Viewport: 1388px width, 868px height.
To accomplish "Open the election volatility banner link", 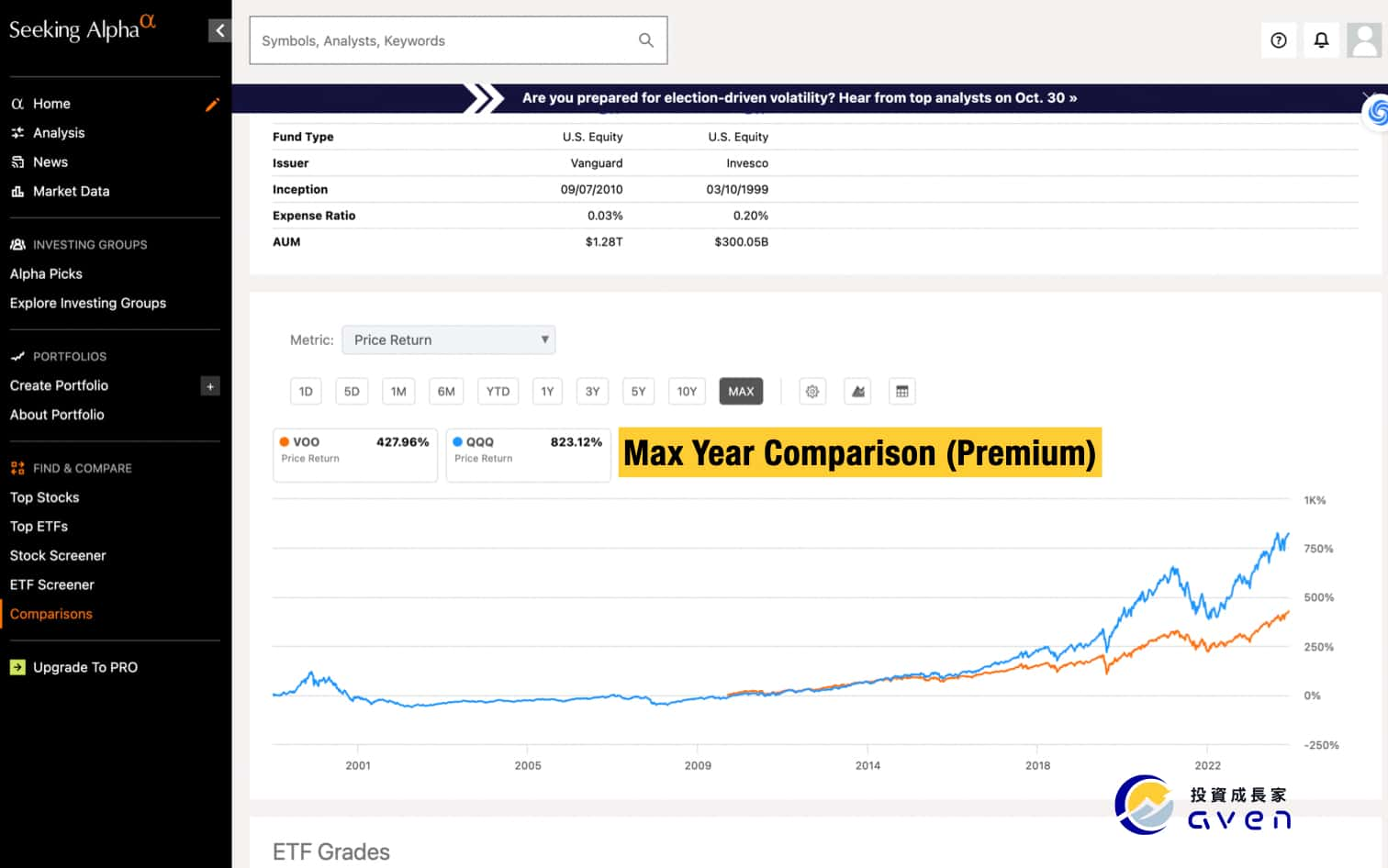I will click(x=800, y=97).
